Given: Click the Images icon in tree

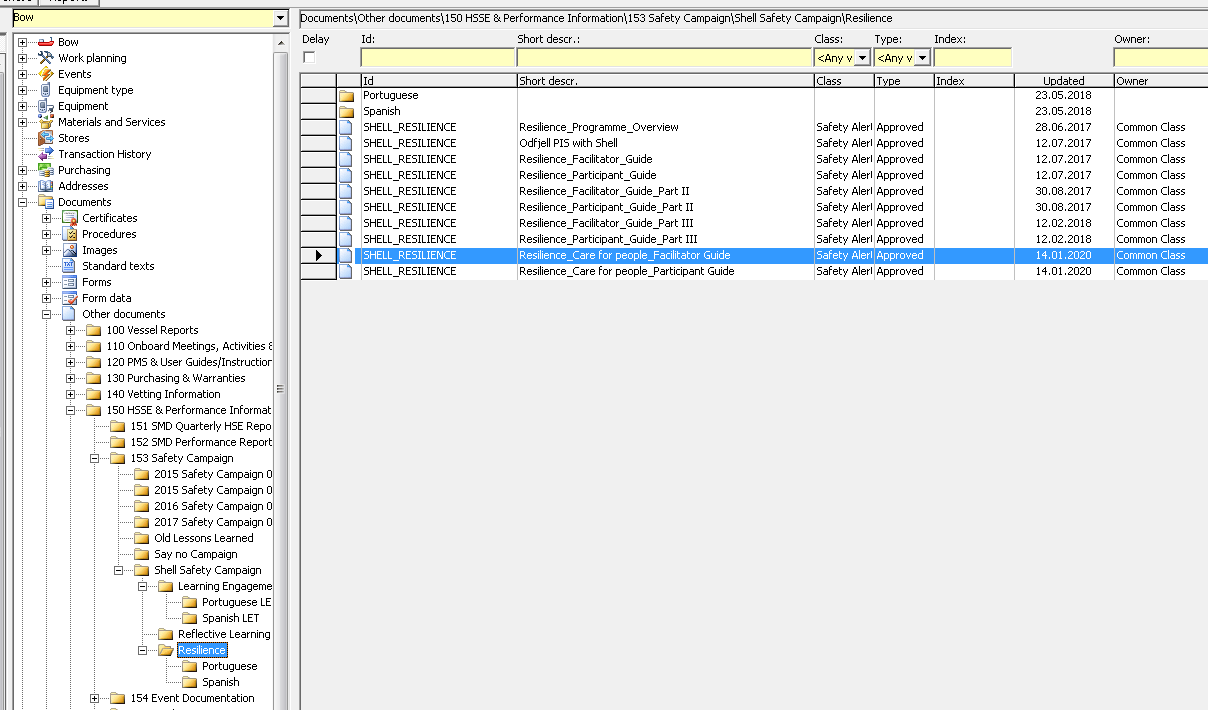Looking at the screenshot, I should click(x=69, y=250).
